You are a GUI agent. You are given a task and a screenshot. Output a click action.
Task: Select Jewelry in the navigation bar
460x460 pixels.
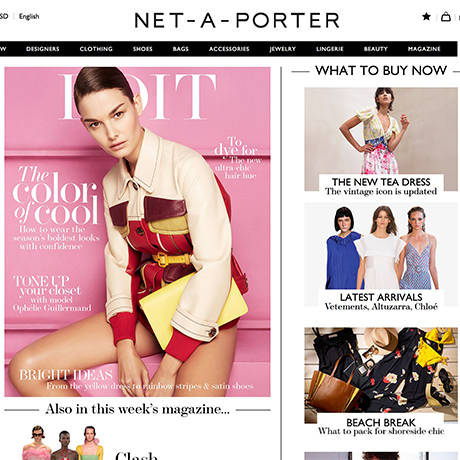pyautogui.click(x=283, y=49)
